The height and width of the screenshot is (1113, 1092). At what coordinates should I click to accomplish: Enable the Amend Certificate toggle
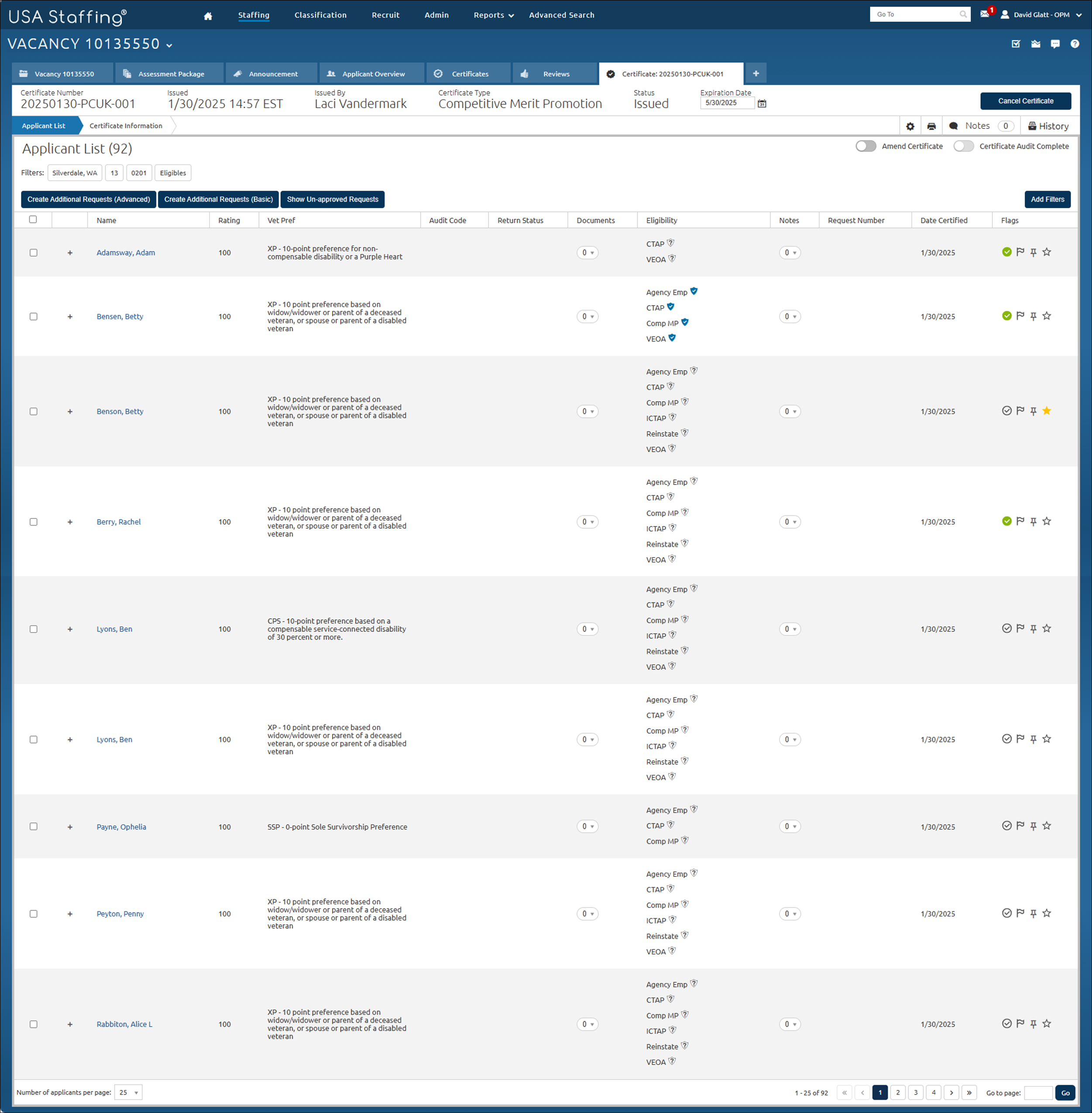(865, 146)
